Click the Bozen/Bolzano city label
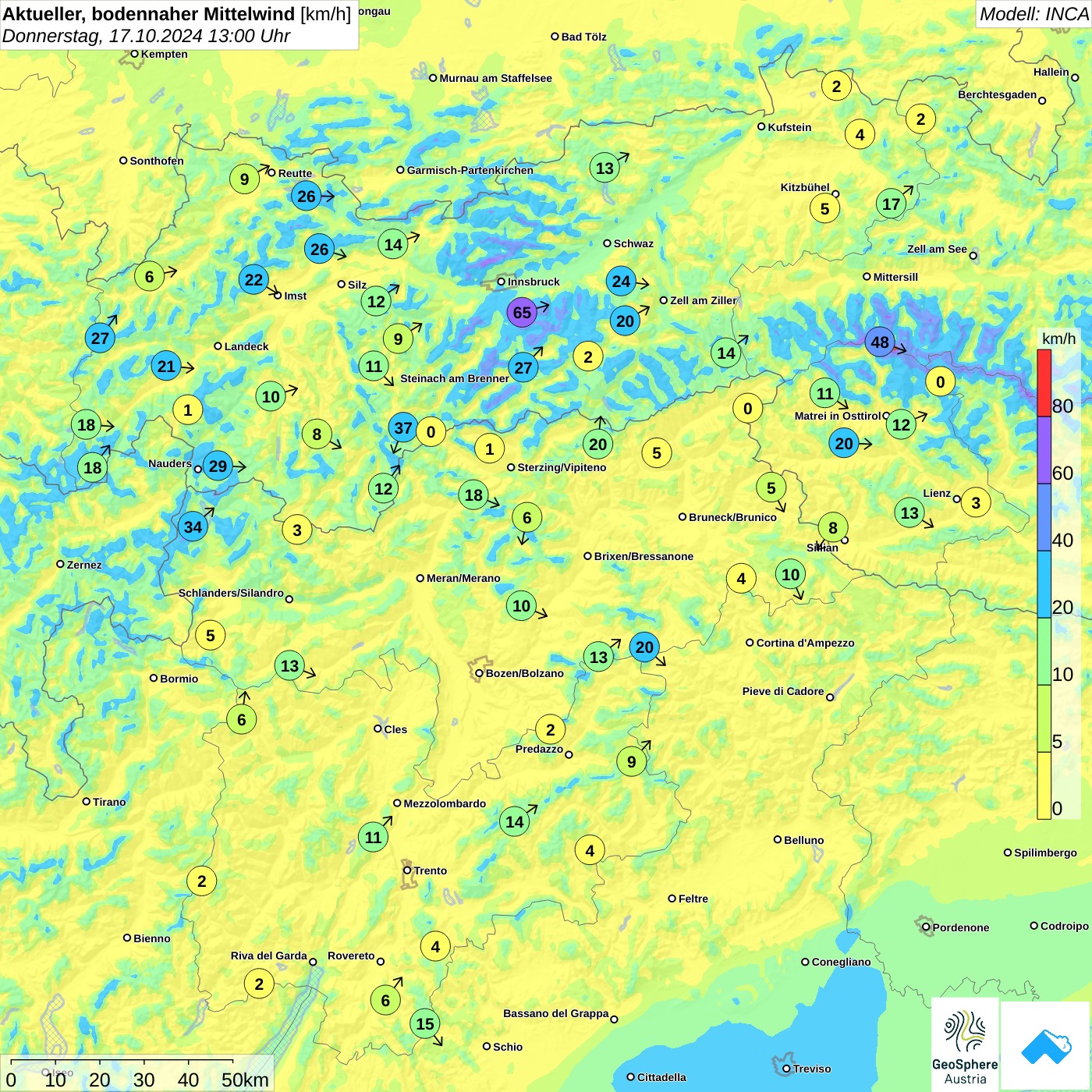This screenshot has width=1092, height=1092. pyautogui.click(x=524, y=673)
